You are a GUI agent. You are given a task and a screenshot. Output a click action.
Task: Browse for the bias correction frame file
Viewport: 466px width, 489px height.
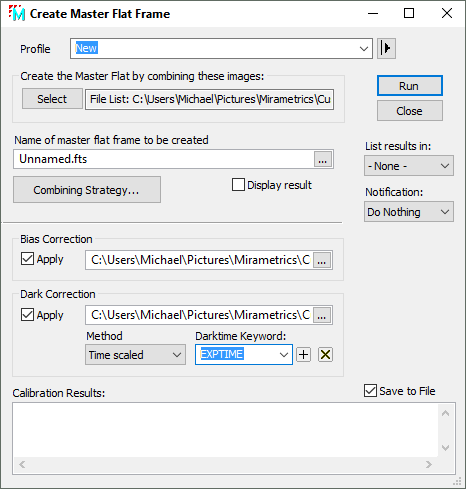pos(322,260)
